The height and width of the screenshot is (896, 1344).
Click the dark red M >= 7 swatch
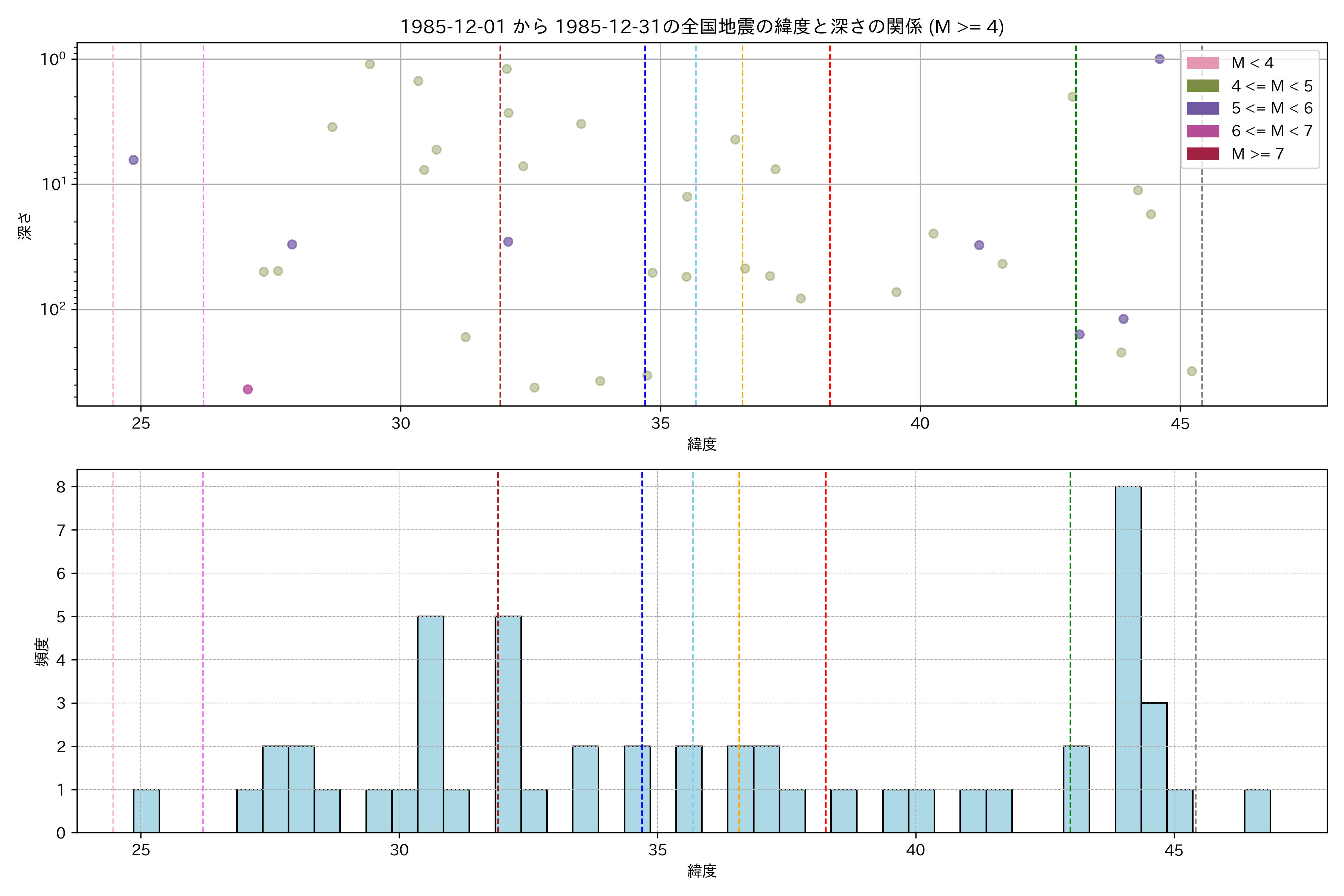tap(1202, 154)
